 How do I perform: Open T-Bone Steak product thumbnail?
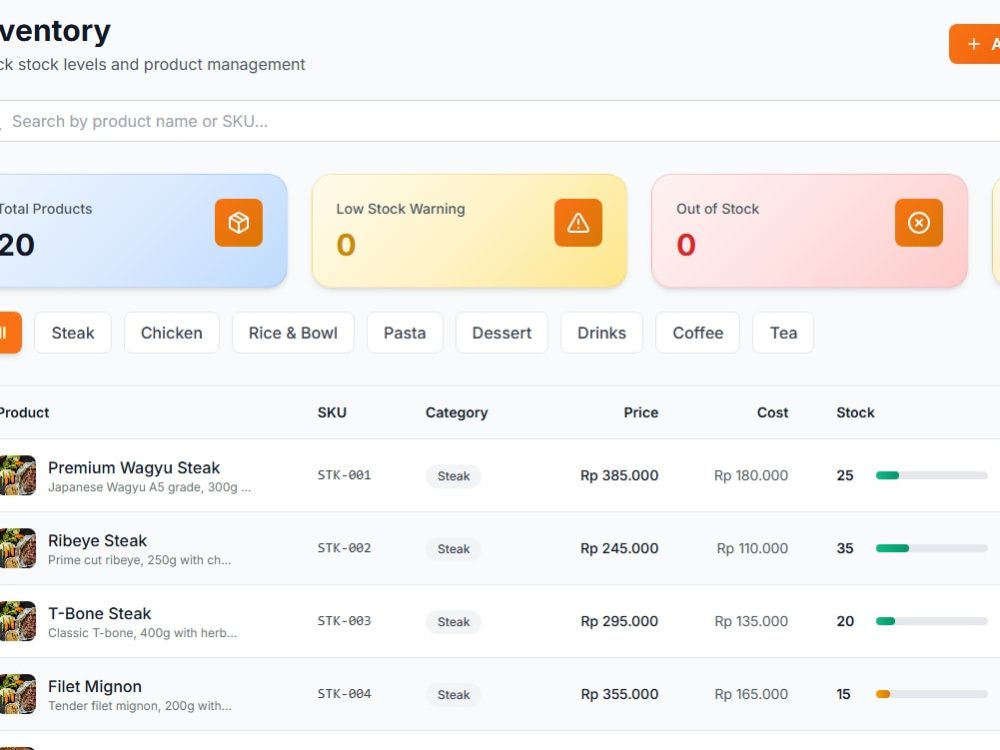pyautogui.click(x=18, y=621)
